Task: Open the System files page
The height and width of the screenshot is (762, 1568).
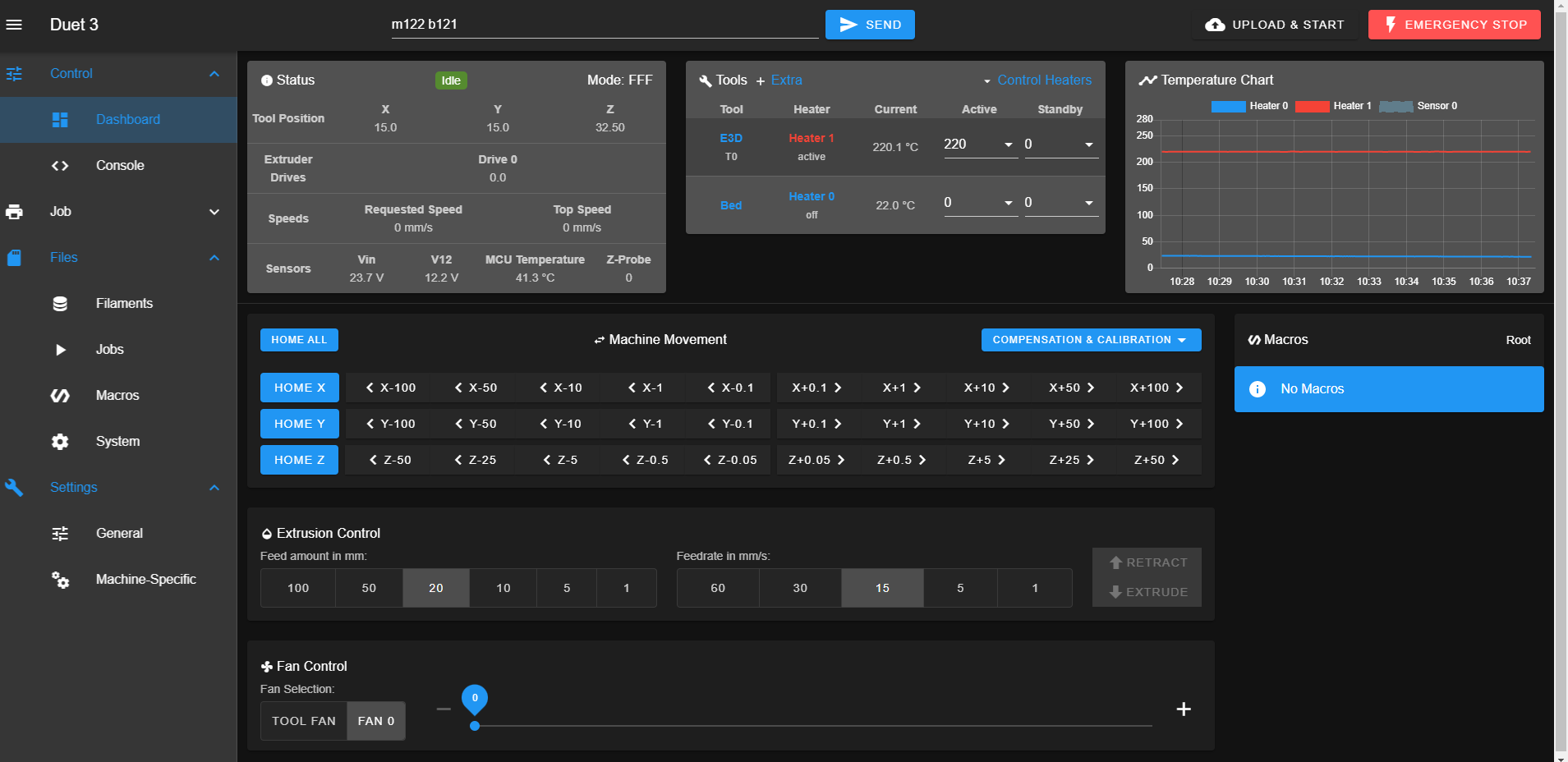Action: [119, 442]
